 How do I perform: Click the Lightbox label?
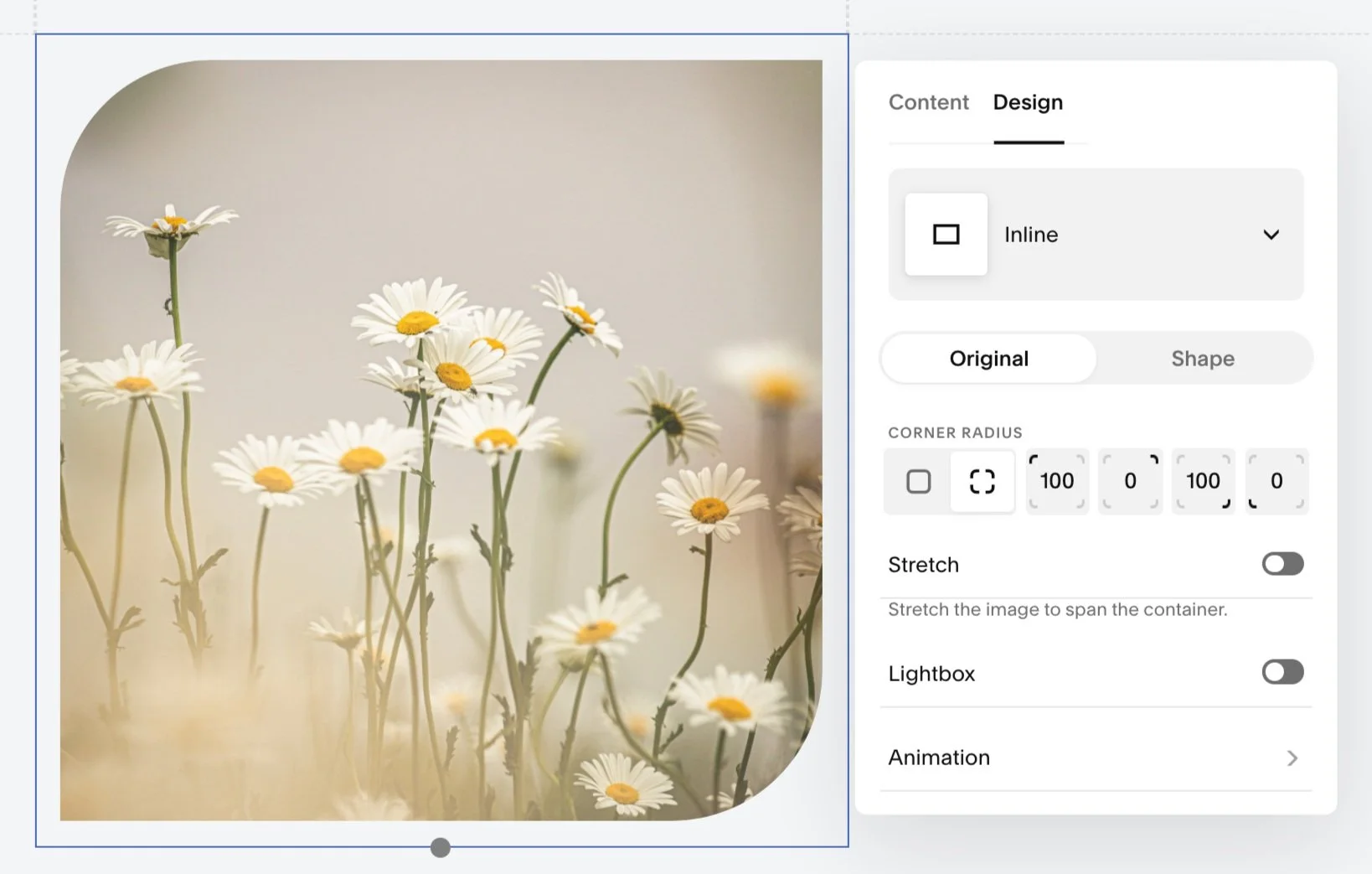[931, 674]
